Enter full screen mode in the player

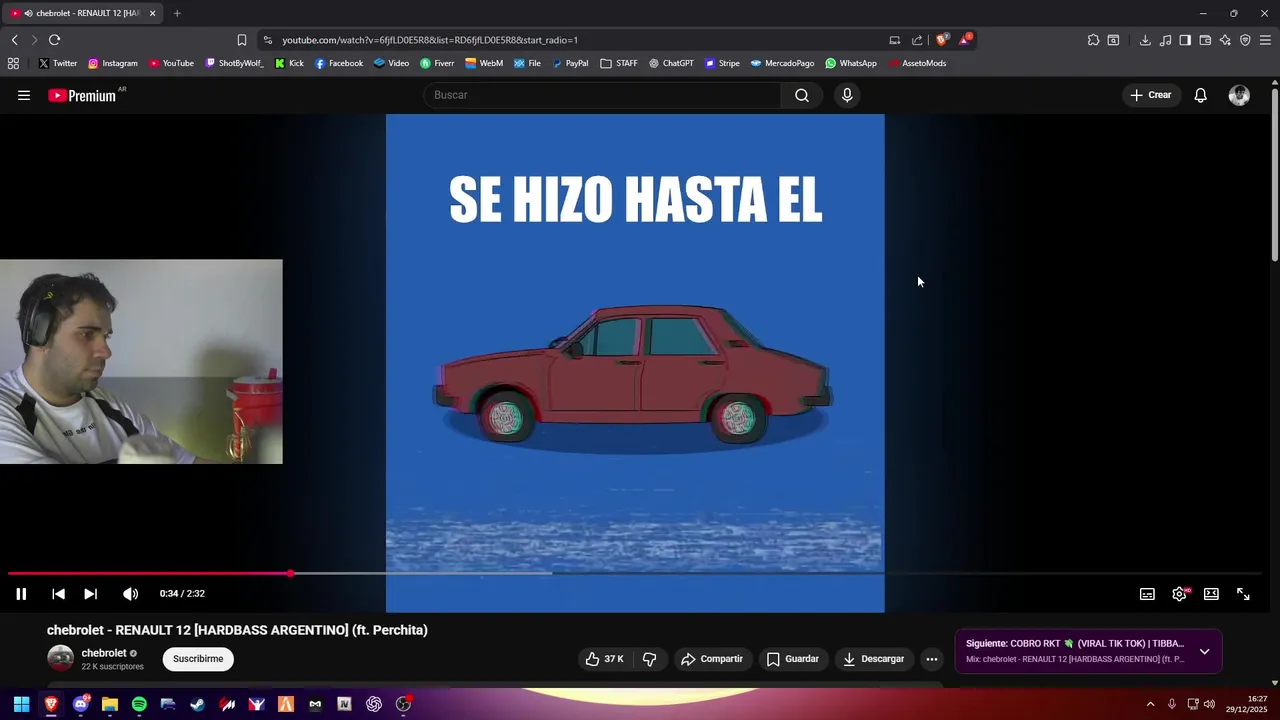coord(1243,594)
